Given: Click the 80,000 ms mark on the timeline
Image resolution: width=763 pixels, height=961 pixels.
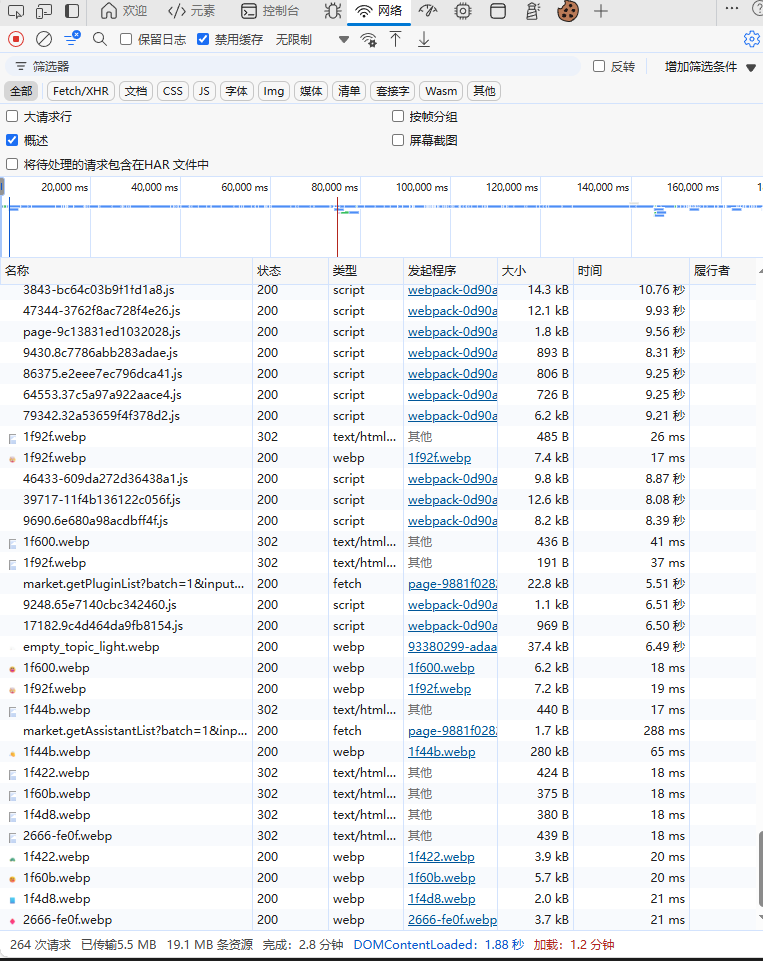Looking at the screenshot, I should 334,187.
